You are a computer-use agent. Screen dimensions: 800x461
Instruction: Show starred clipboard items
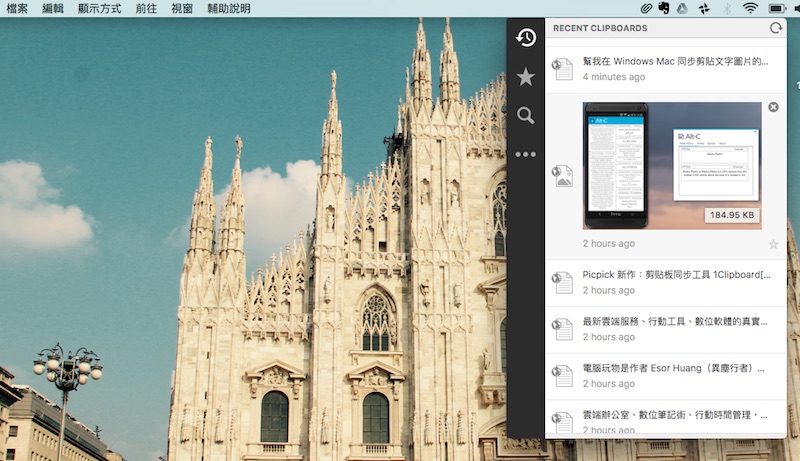click(x=526, y=77)
